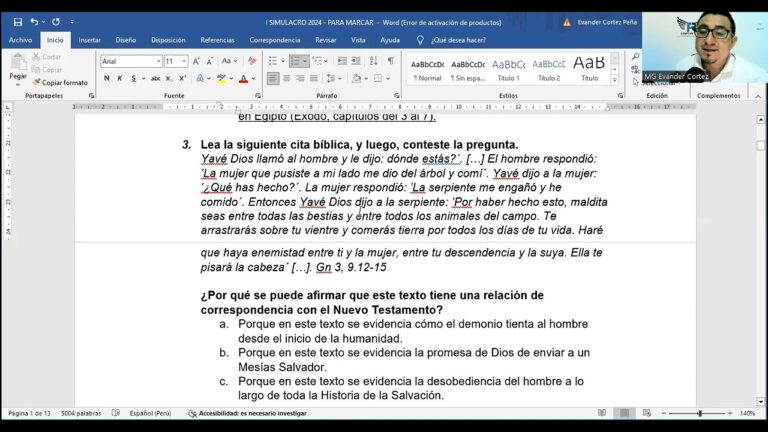This screenshot has width=768, height=432.
Task: Open the spell check book icon in status bar
Action: (x=116, y=413)
